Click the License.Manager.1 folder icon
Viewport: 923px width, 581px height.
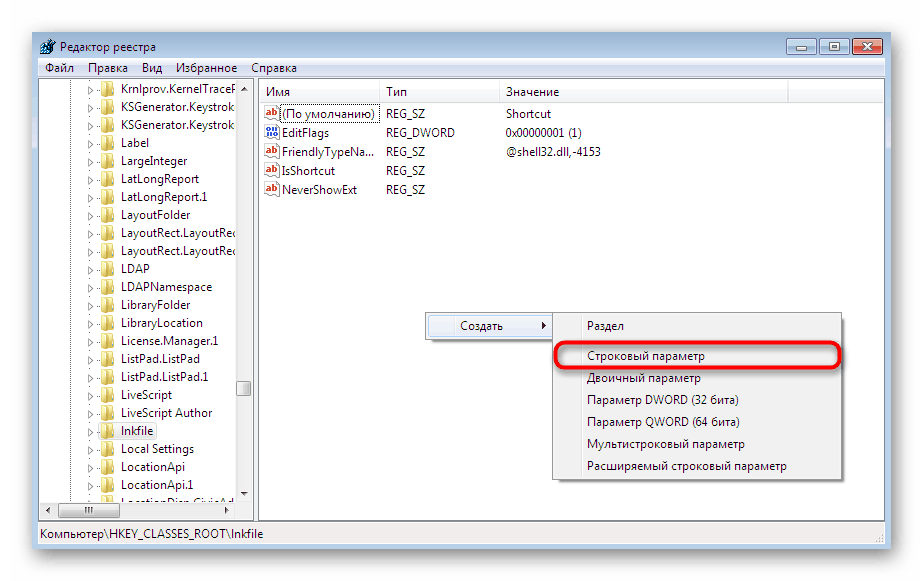pyautogui.click(x=107, y=341)
